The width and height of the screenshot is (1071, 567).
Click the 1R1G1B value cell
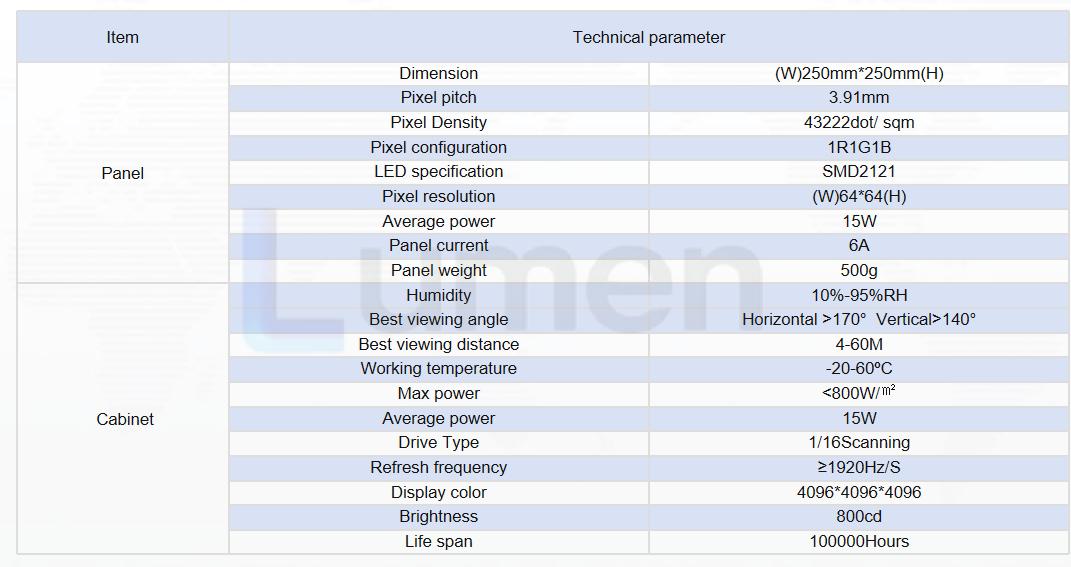[859, 147]
